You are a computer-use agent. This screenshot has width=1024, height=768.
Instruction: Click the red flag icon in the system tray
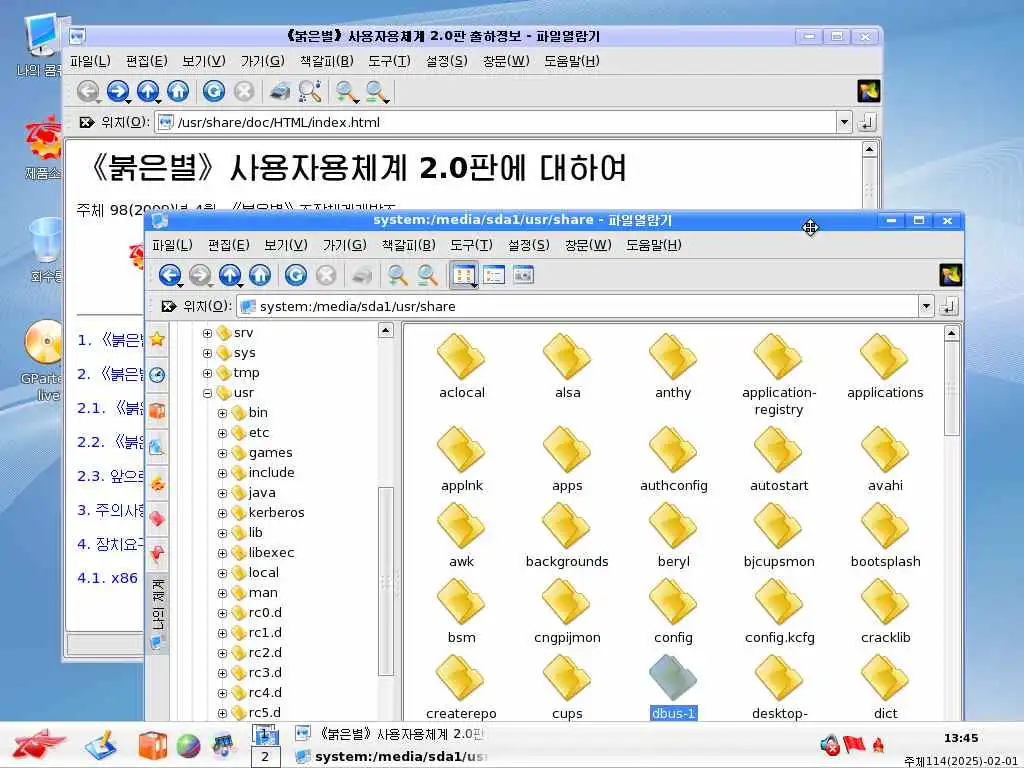[854, 744]
